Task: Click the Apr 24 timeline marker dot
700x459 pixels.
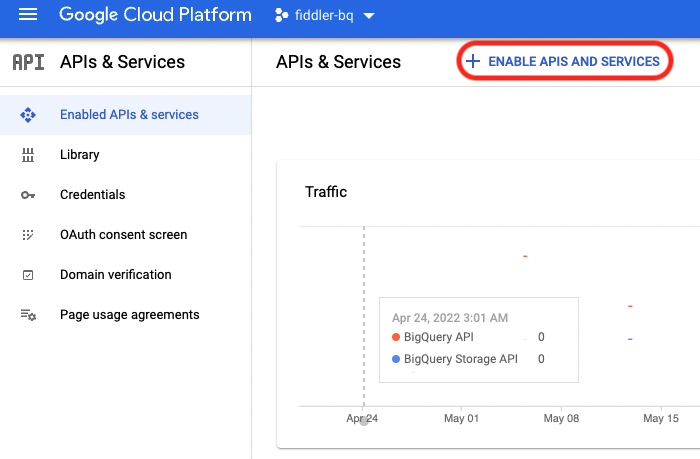Action: coord(364,421)
